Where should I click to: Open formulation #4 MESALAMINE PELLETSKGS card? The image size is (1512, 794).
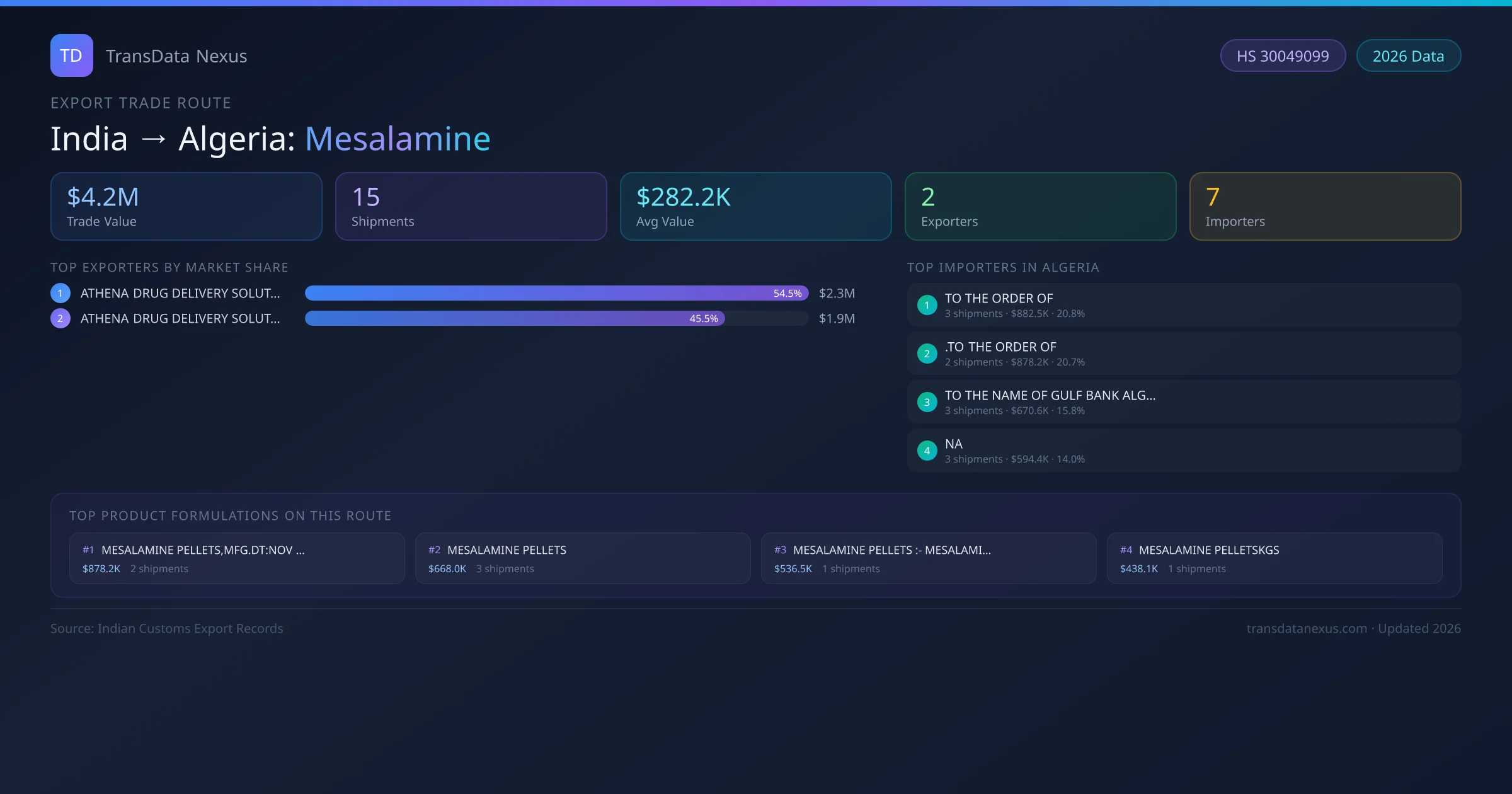pyautogui.click(x=1274, y=558)
